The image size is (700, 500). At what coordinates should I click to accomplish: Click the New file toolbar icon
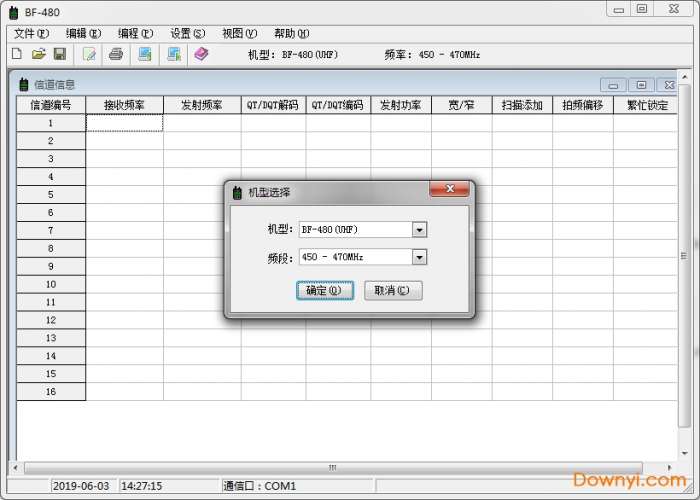[x=17, y=54]
